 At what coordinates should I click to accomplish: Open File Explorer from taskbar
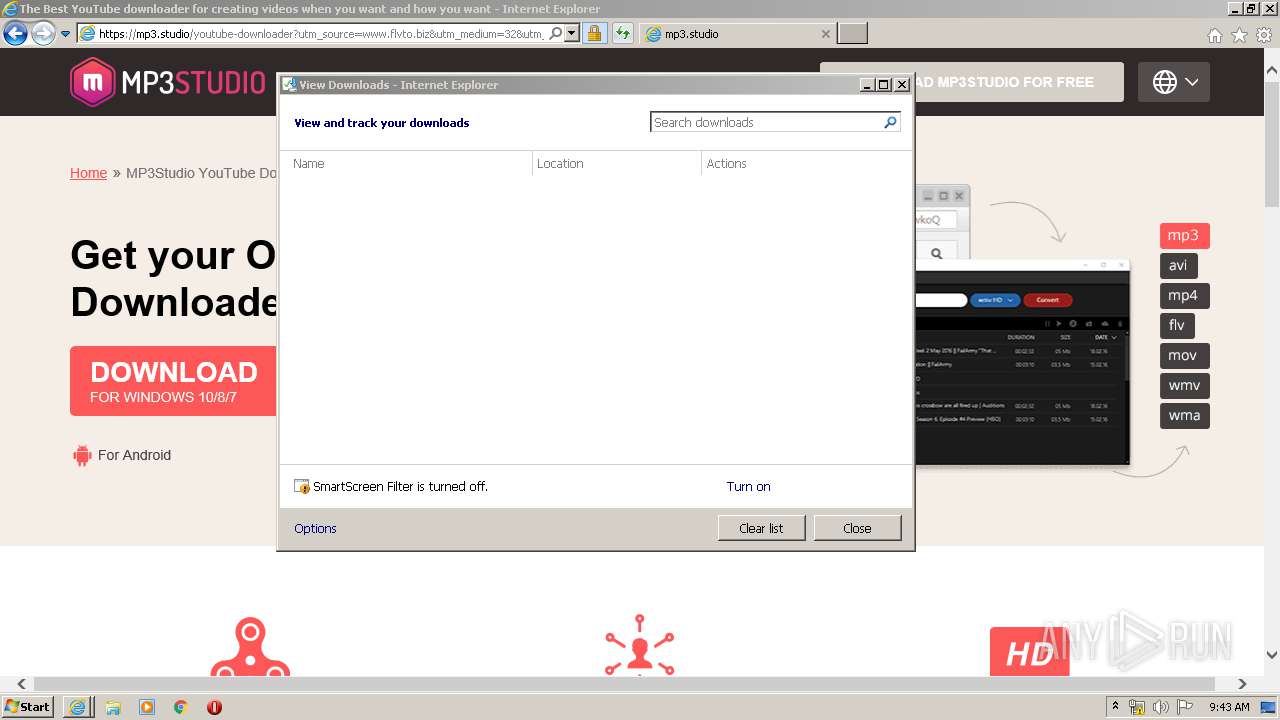113,707
